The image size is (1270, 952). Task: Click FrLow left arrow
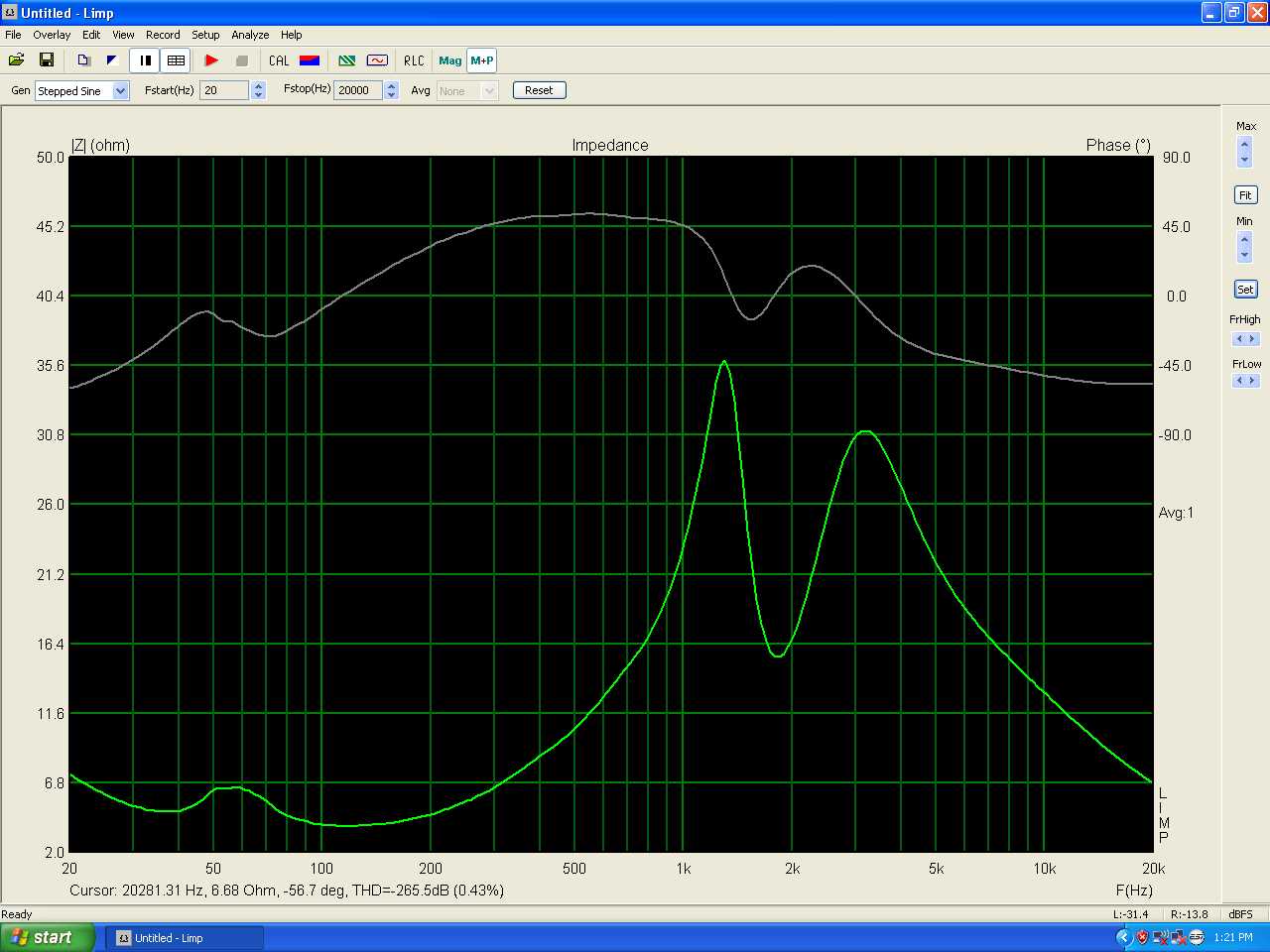tap(1239, 381)
